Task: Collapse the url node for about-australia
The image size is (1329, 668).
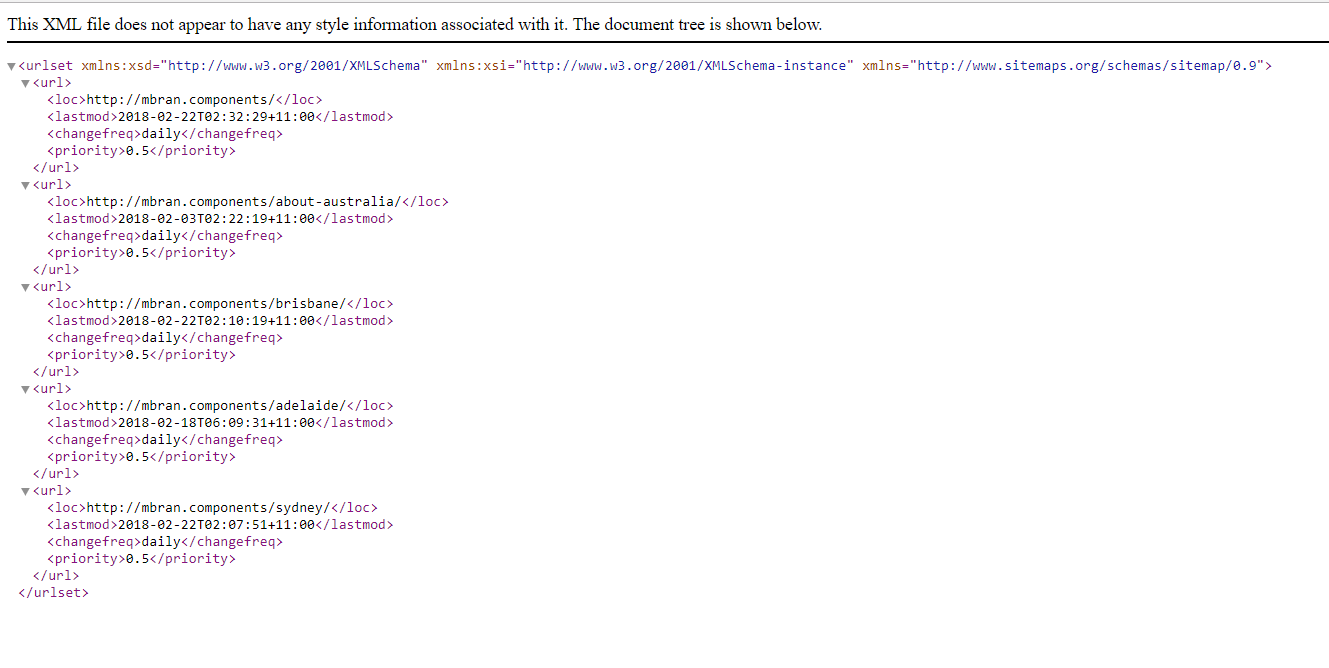Action: (25, 186)
